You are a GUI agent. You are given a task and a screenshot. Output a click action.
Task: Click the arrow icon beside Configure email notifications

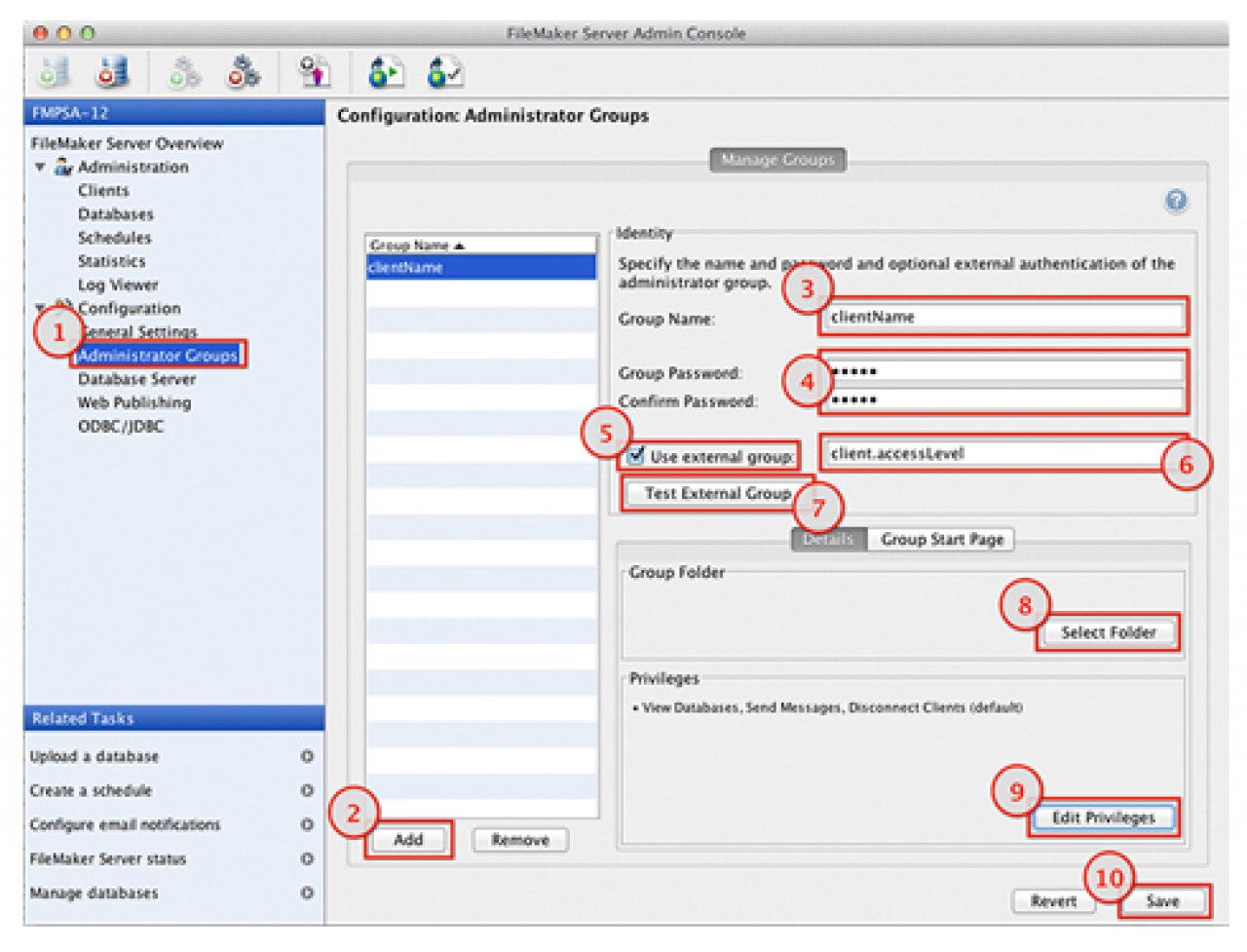click(x=307, y=824)
